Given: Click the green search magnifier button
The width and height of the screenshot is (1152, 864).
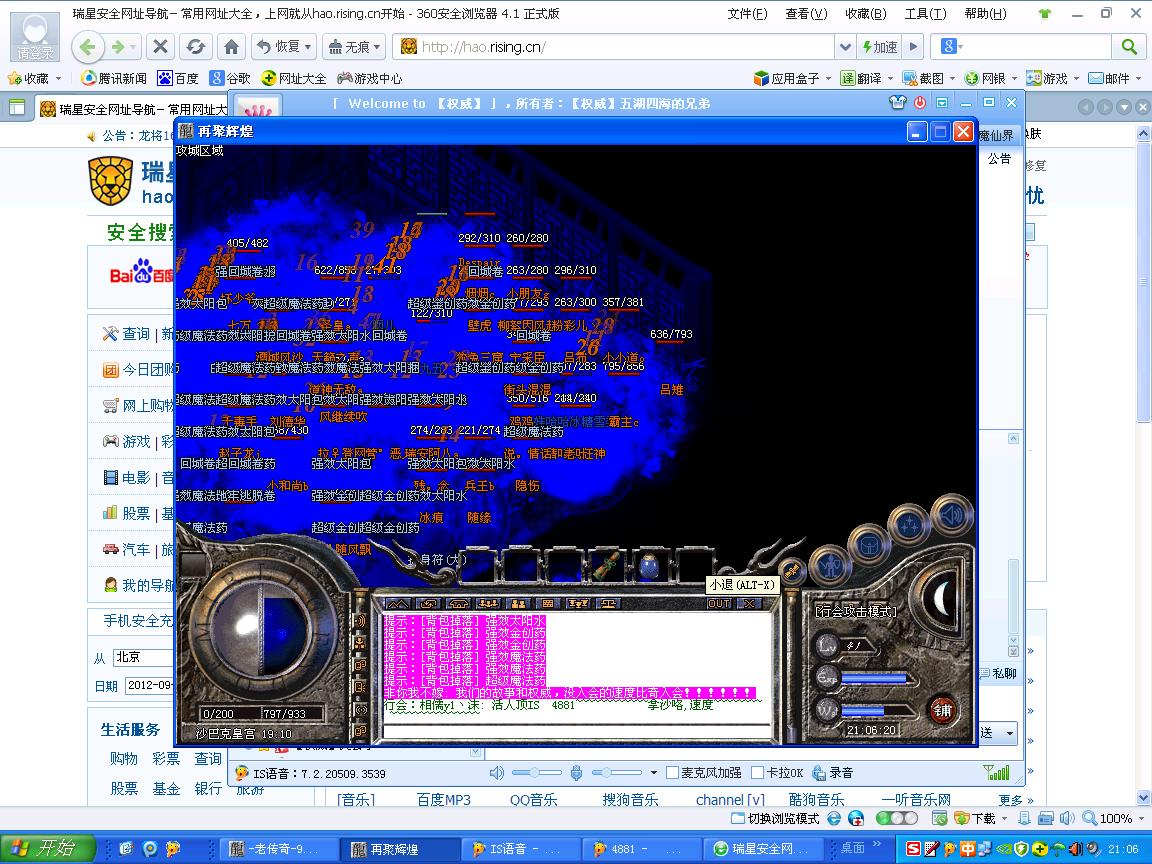Looking at the screenshot, I should [1129, 47].
